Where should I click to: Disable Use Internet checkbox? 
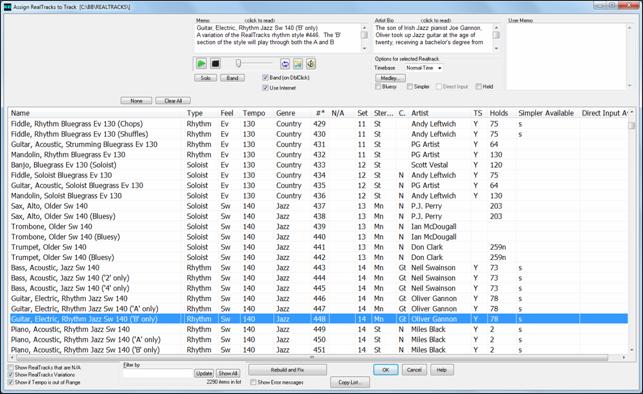pos(265,88)
